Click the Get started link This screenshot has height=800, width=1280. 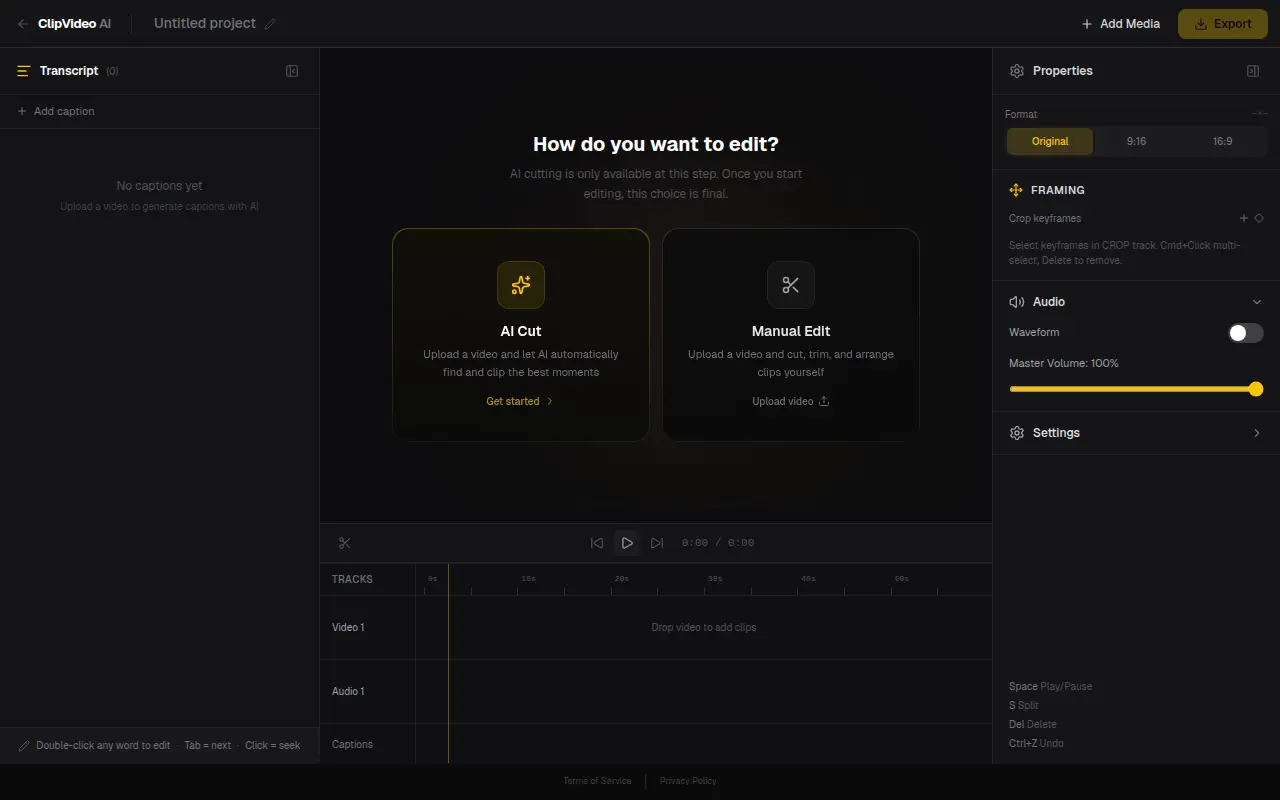(520, 401)
